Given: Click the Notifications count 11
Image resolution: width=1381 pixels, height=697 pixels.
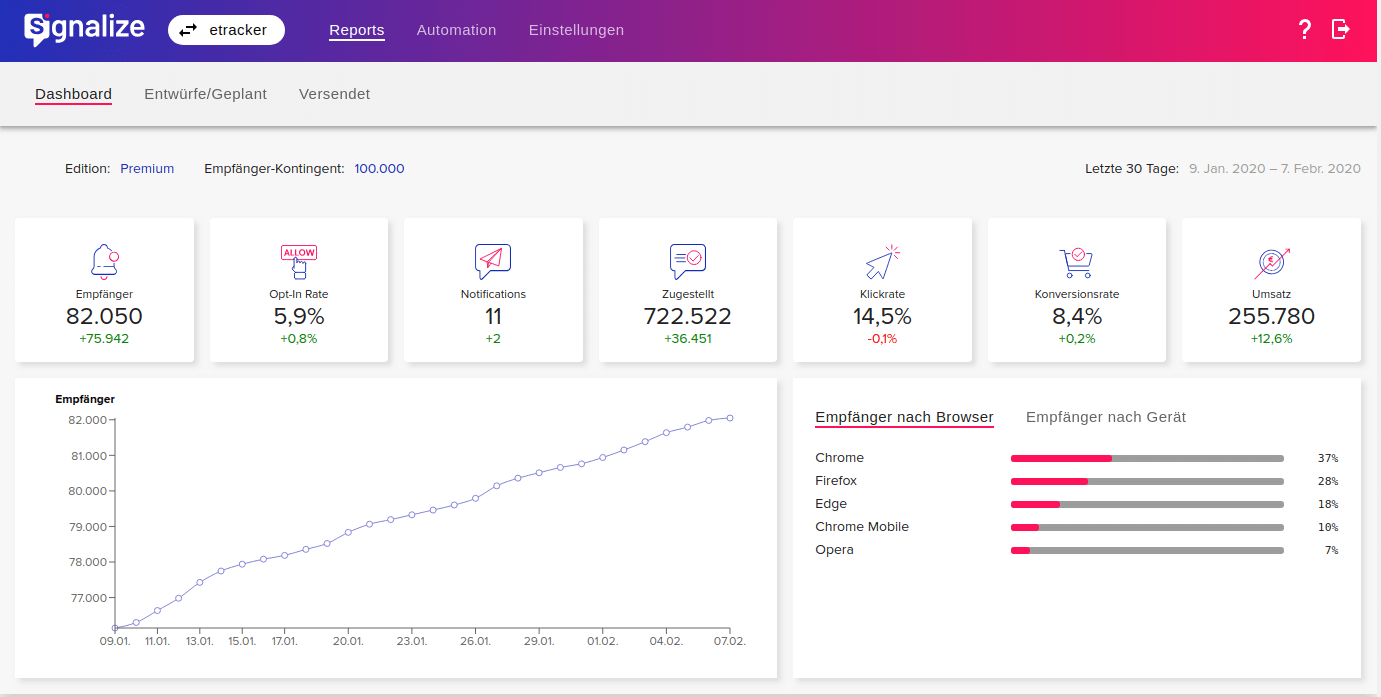Looking at the screenshot, I should (493, 317).
